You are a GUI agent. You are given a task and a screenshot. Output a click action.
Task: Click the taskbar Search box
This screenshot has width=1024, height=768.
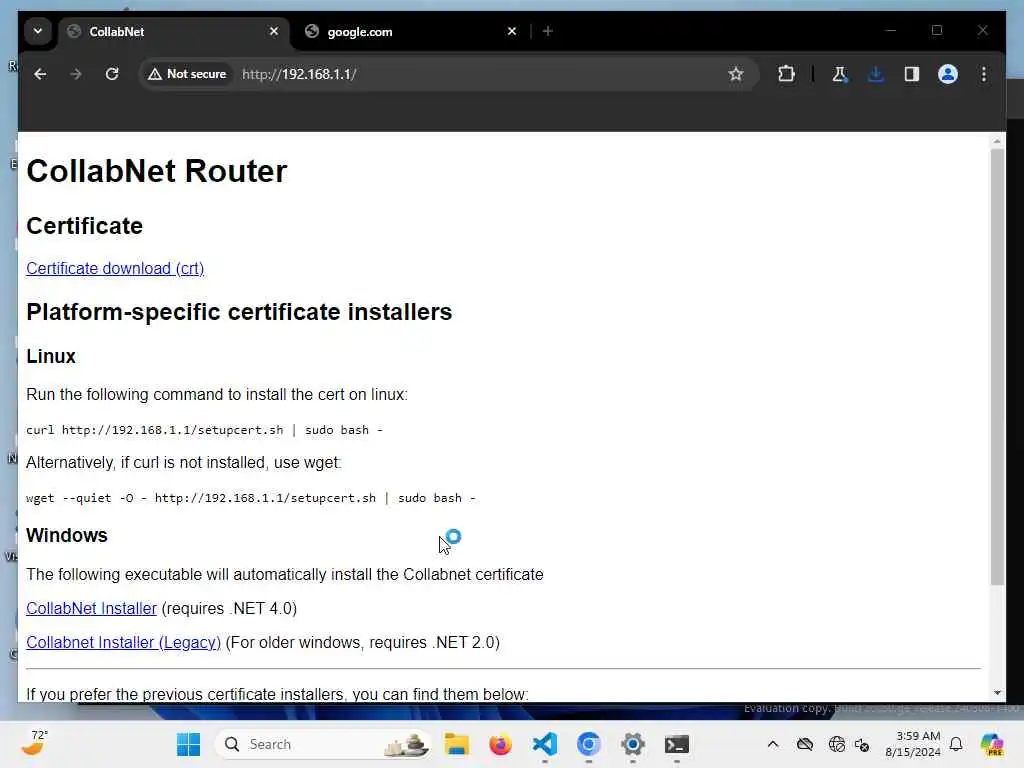324,744
